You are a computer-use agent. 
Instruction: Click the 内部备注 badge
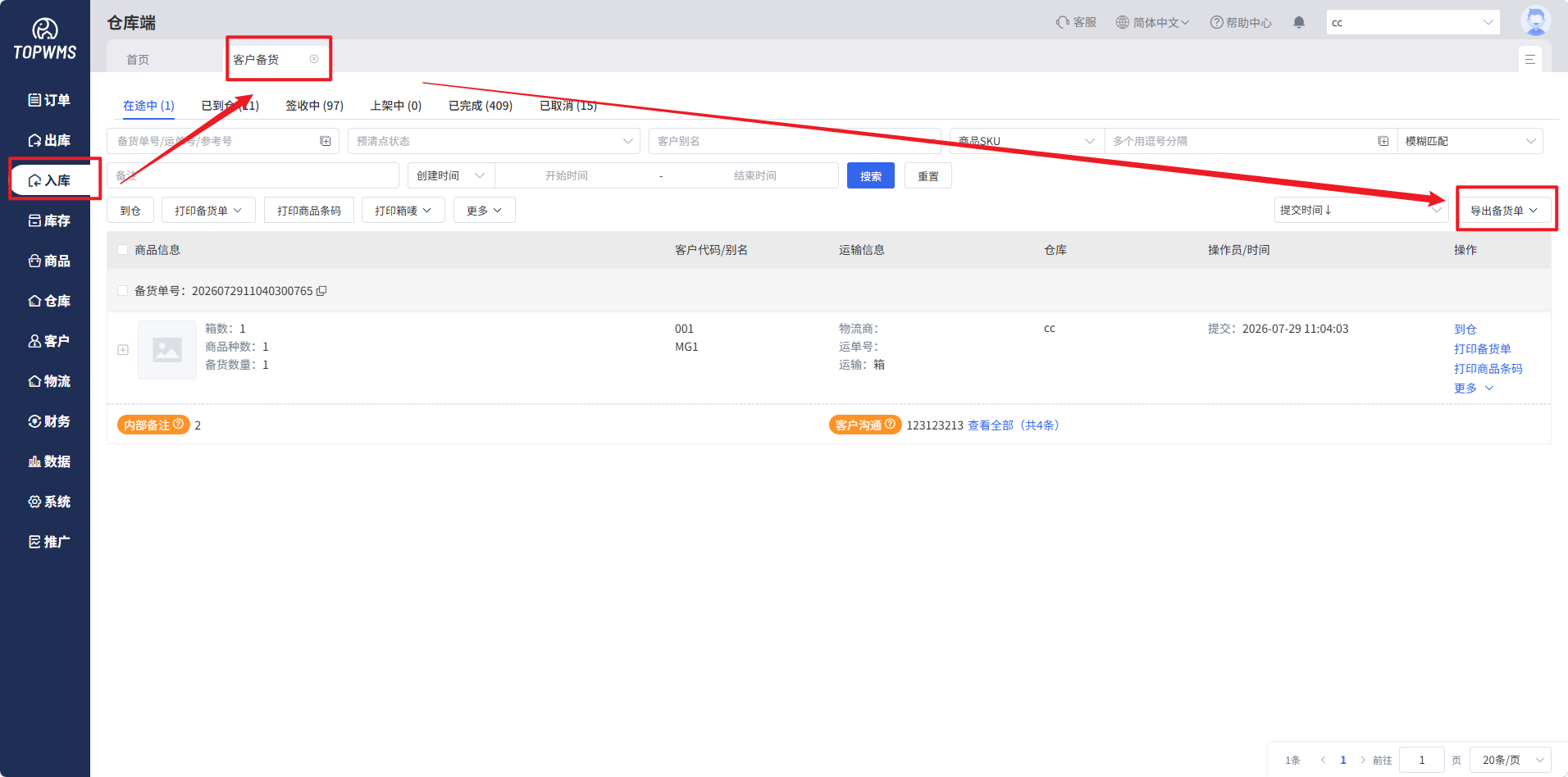point(153,425)
